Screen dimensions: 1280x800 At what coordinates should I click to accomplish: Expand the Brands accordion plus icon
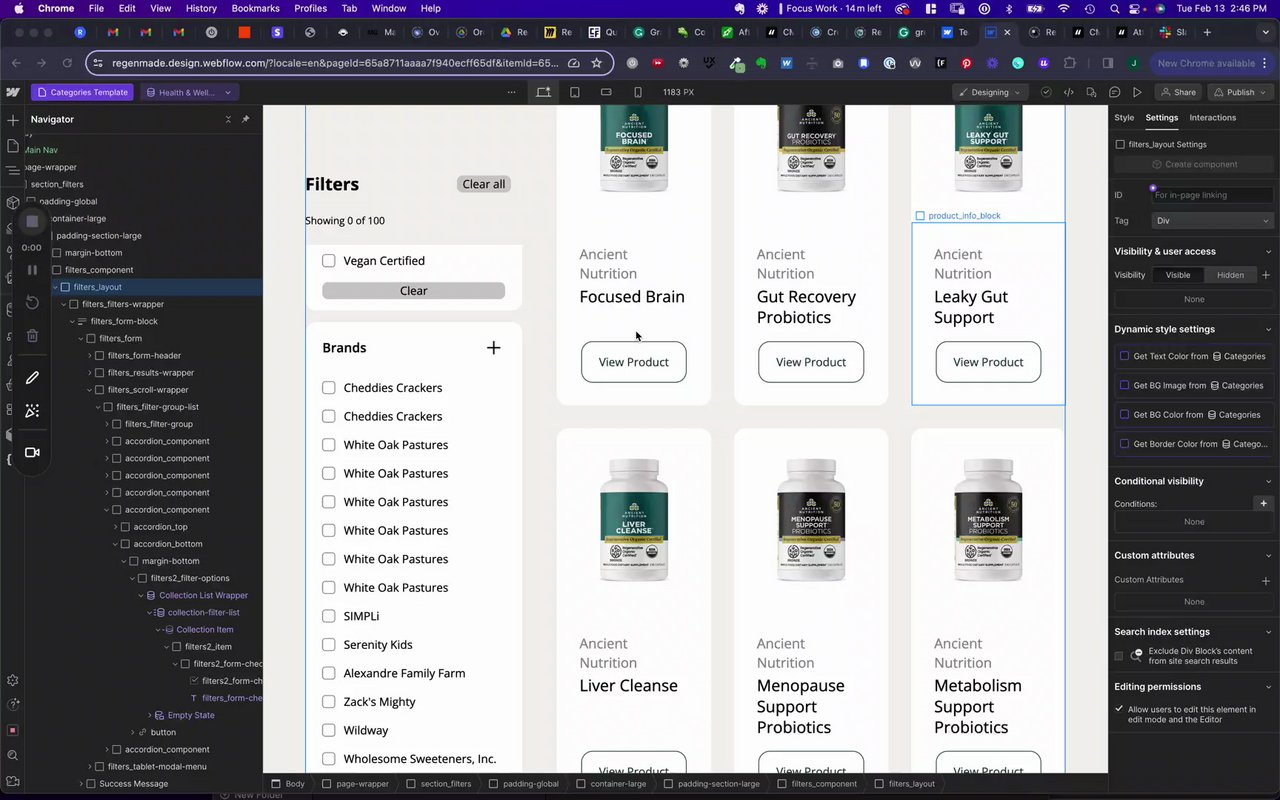[493, 348]
